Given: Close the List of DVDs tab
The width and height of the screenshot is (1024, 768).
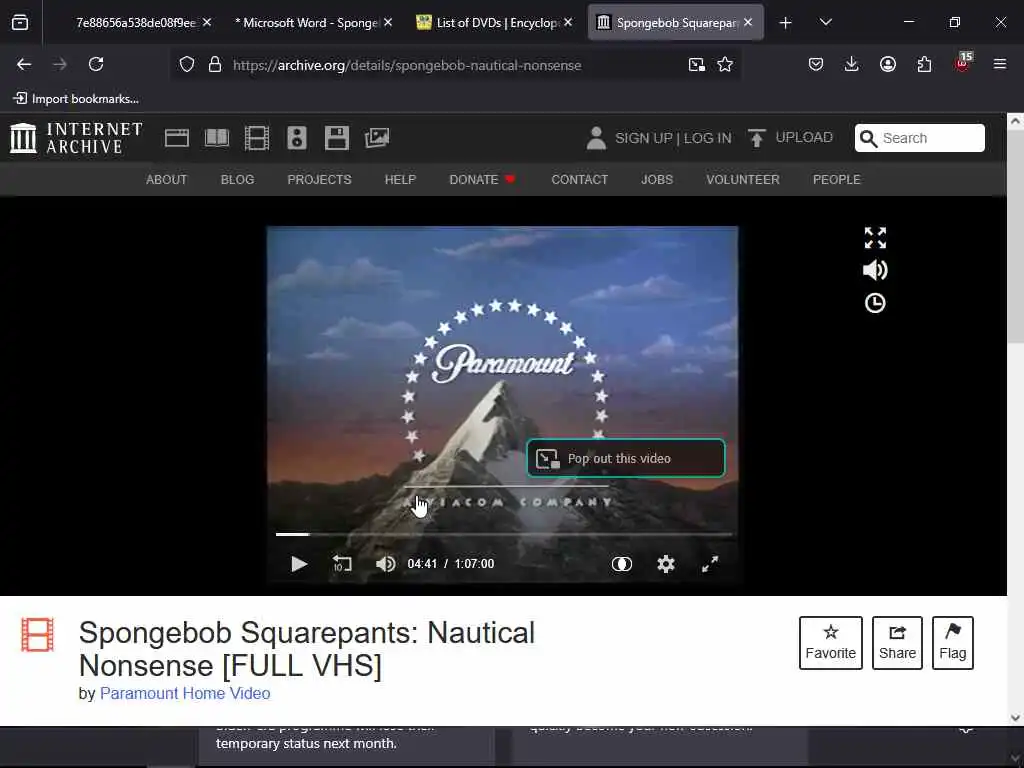Looking at the screenshot, I should click(568, 23).
